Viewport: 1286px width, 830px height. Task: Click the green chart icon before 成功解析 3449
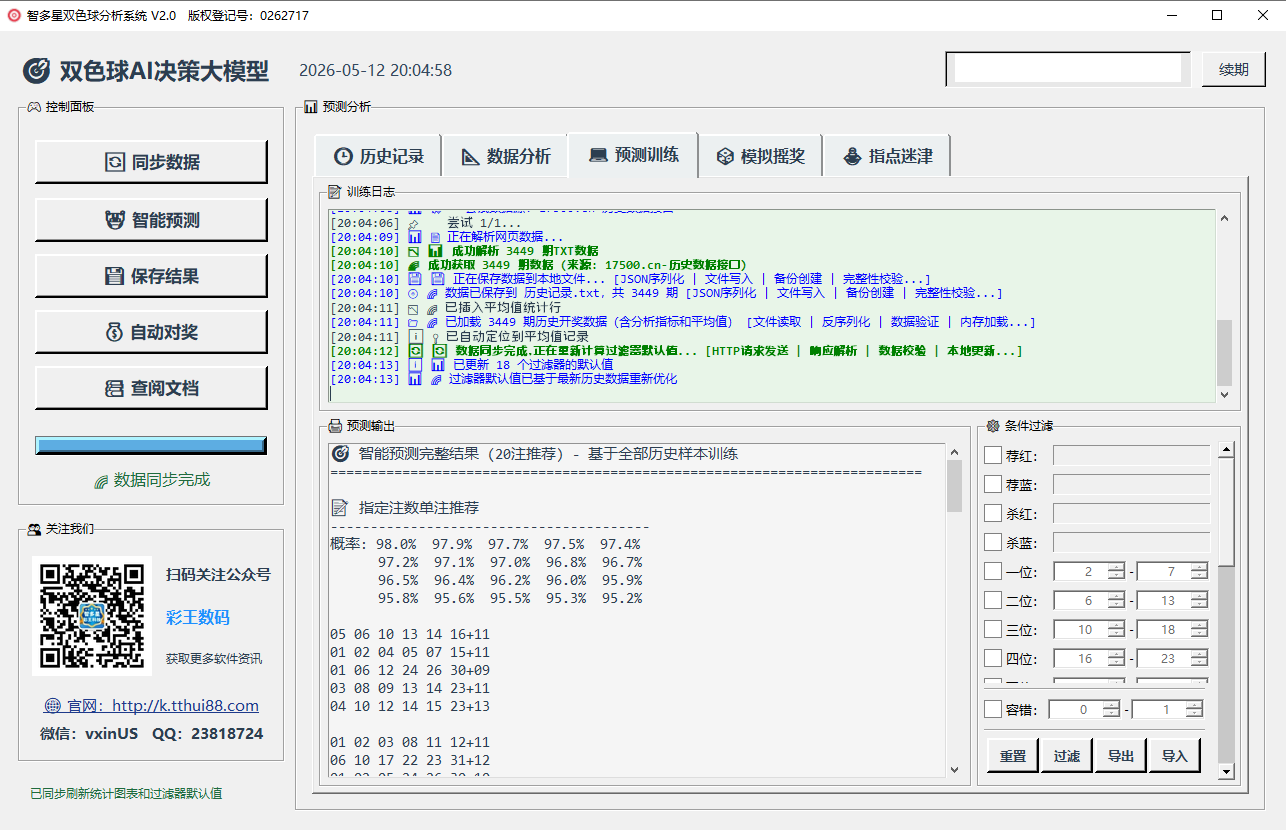pos(435,251)
